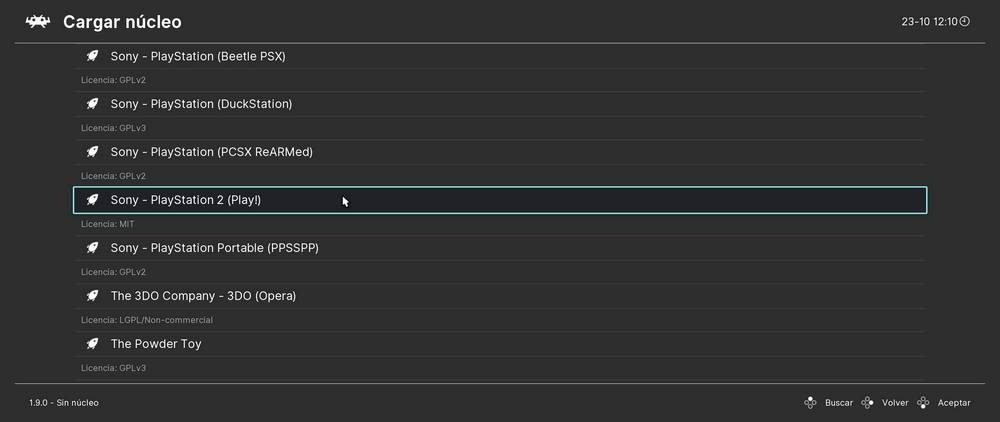The image size is (1000, 422).
Task: Open The 3DO Company - 3DO (Opera) core
Action: pyautogui.click(x=500, y=296)
